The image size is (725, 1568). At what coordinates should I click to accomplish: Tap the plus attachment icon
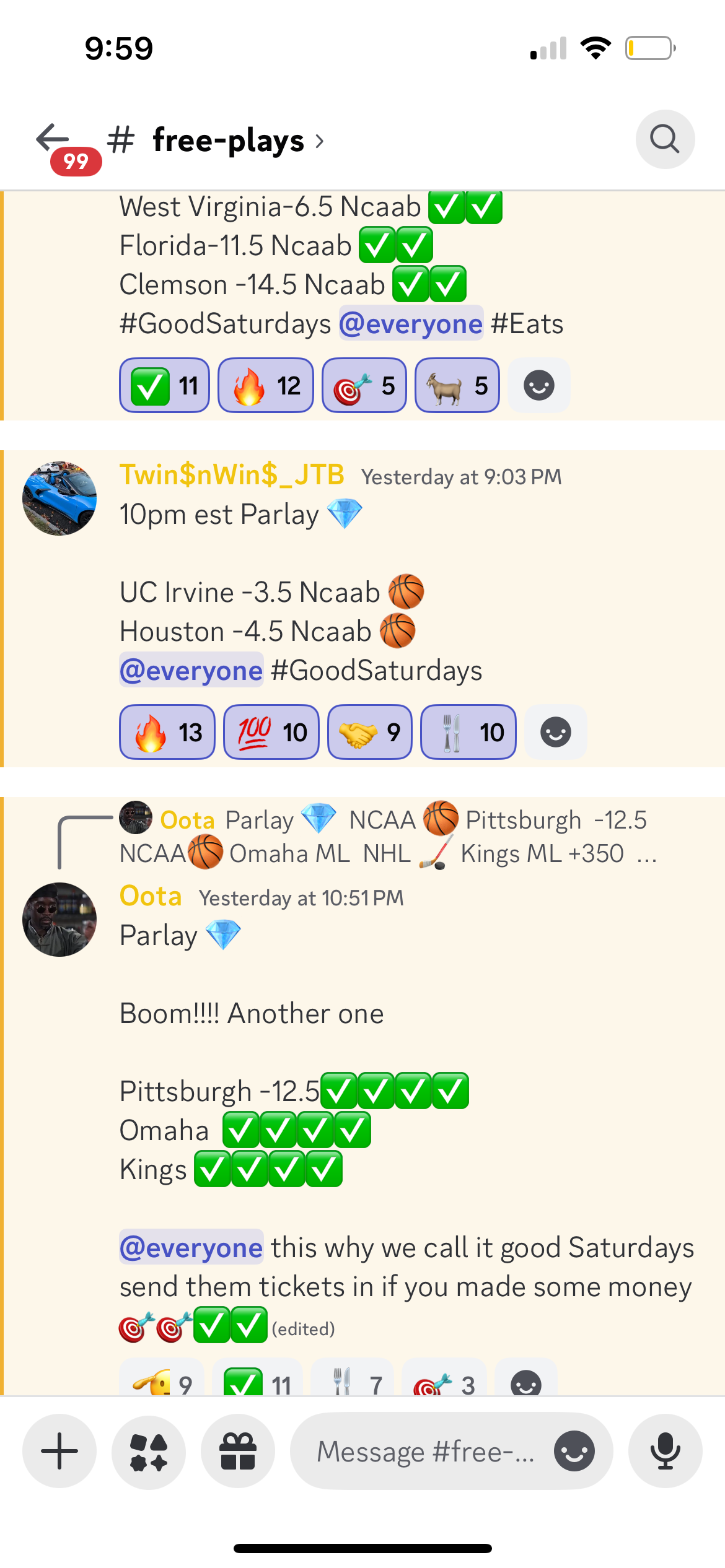pos(59,1451)
